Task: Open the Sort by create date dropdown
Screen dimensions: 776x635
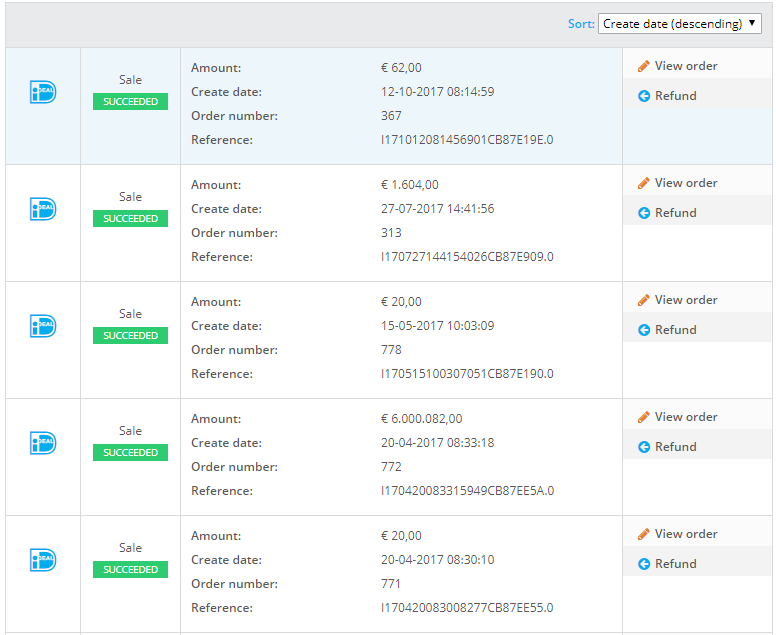Action: click(x=679, y=24)
